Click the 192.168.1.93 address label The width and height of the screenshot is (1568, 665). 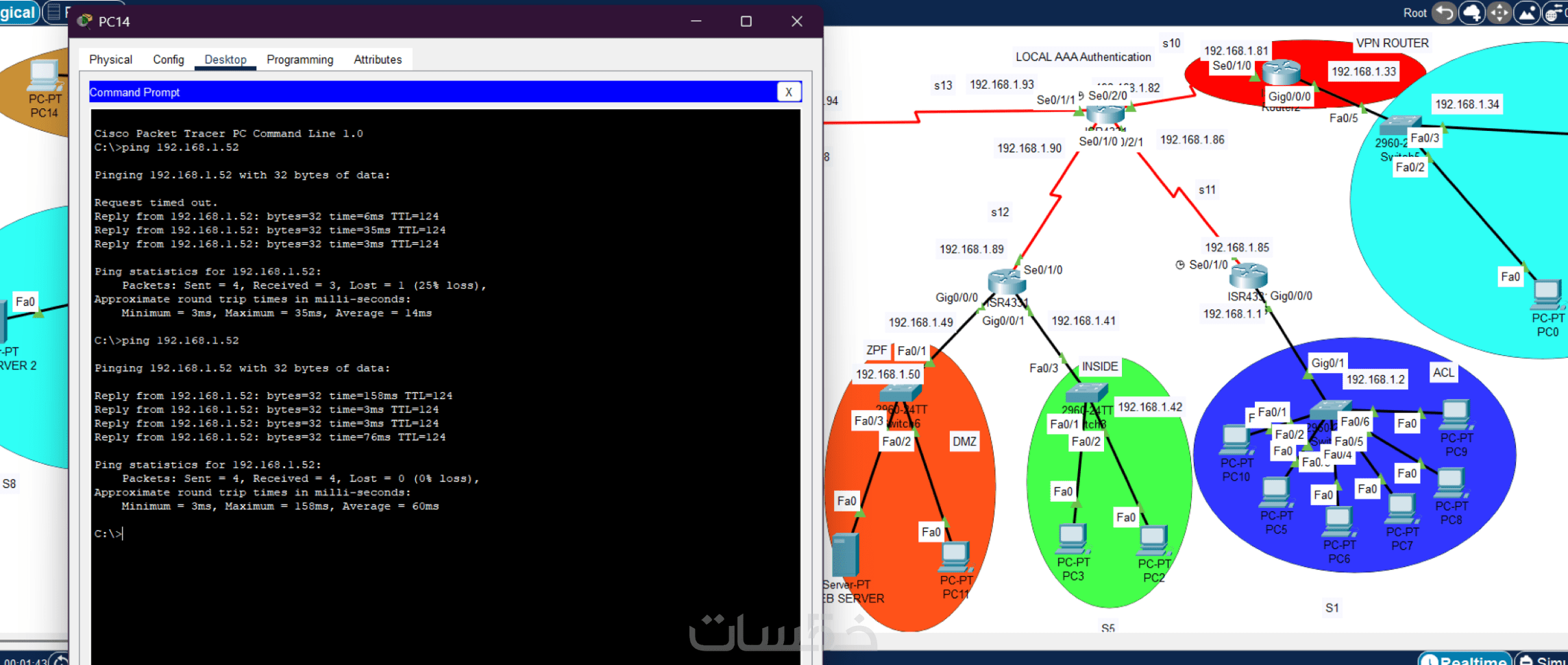[1002, 84]
